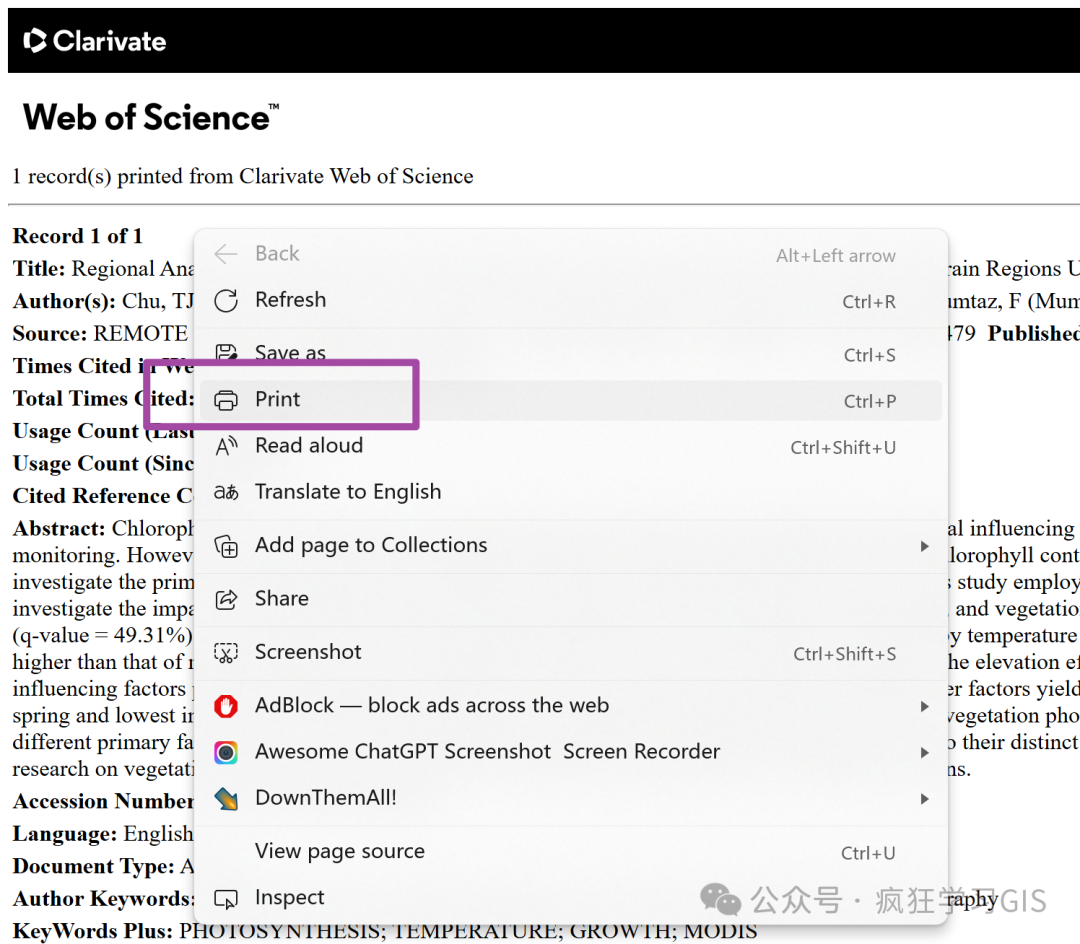Screen dimensions: 1080x944
Task: Choose Print from the context menu
Action: coord(570,400)
